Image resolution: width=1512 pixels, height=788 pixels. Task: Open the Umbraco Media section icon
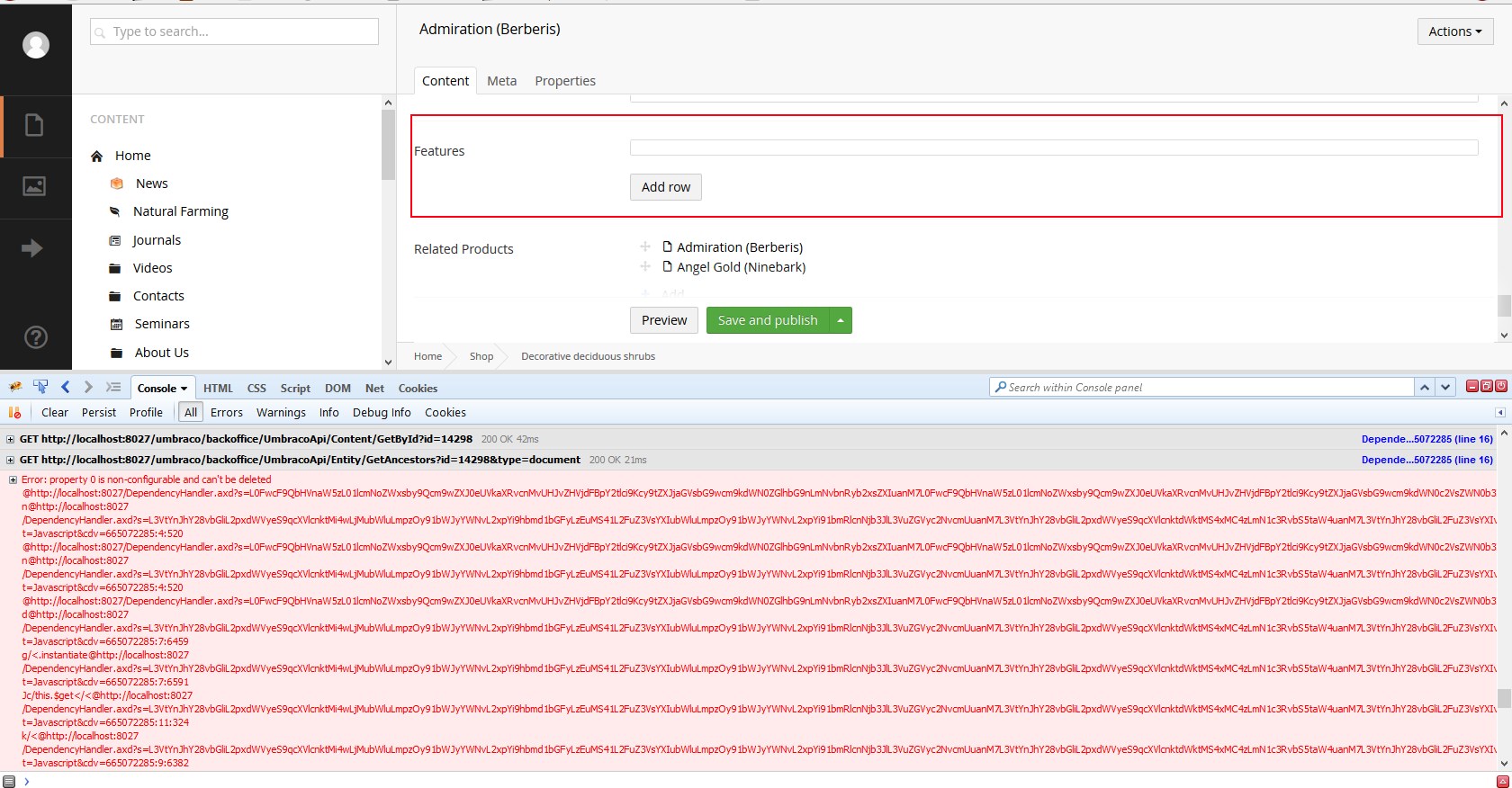pos(34,186)
